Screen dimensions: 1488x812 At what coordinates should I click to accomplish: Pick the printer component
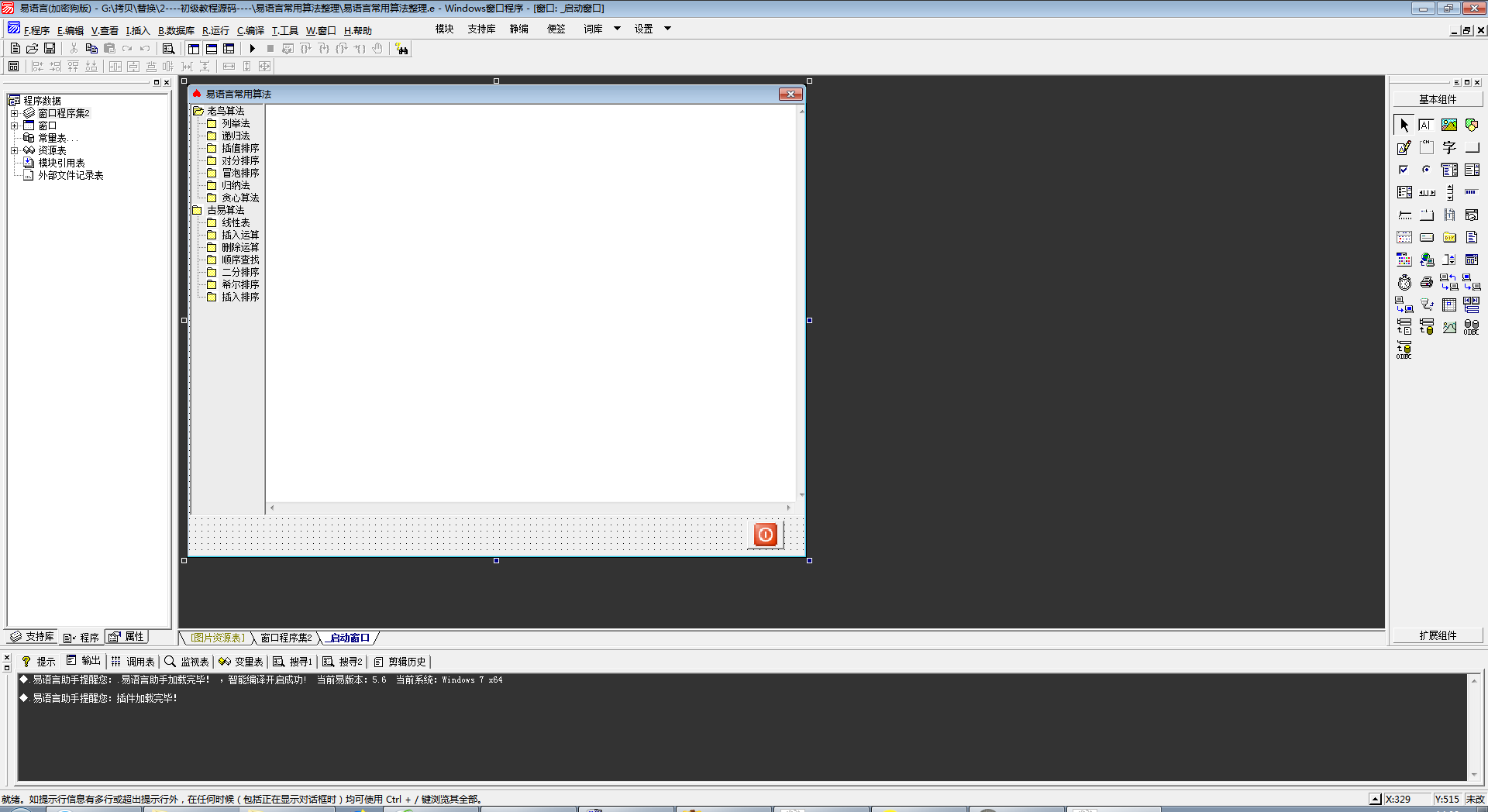[1427, 282]
